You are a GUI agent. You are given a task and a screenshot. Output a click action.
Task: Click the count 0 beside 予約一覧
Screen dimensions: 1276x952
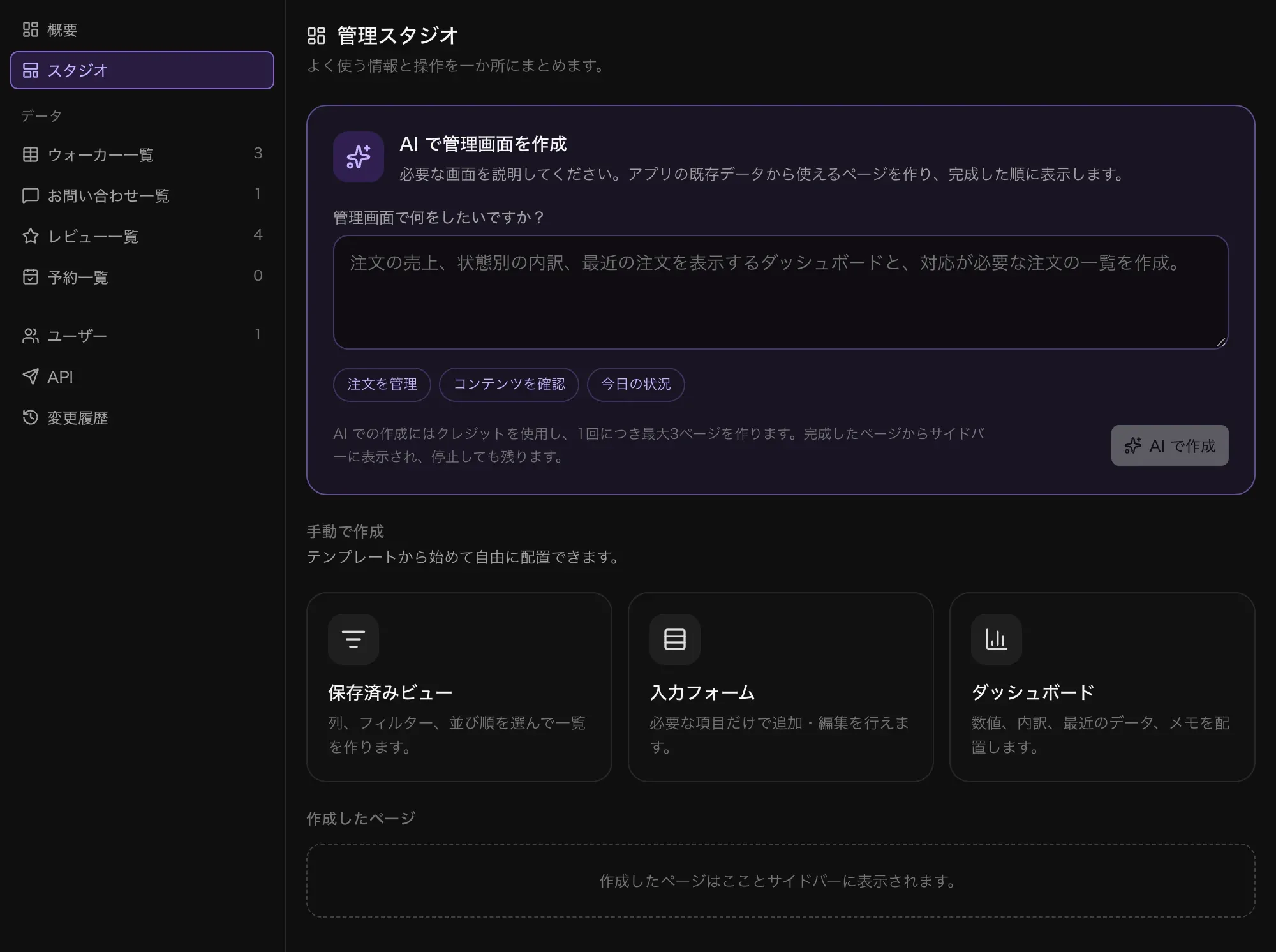258,276
